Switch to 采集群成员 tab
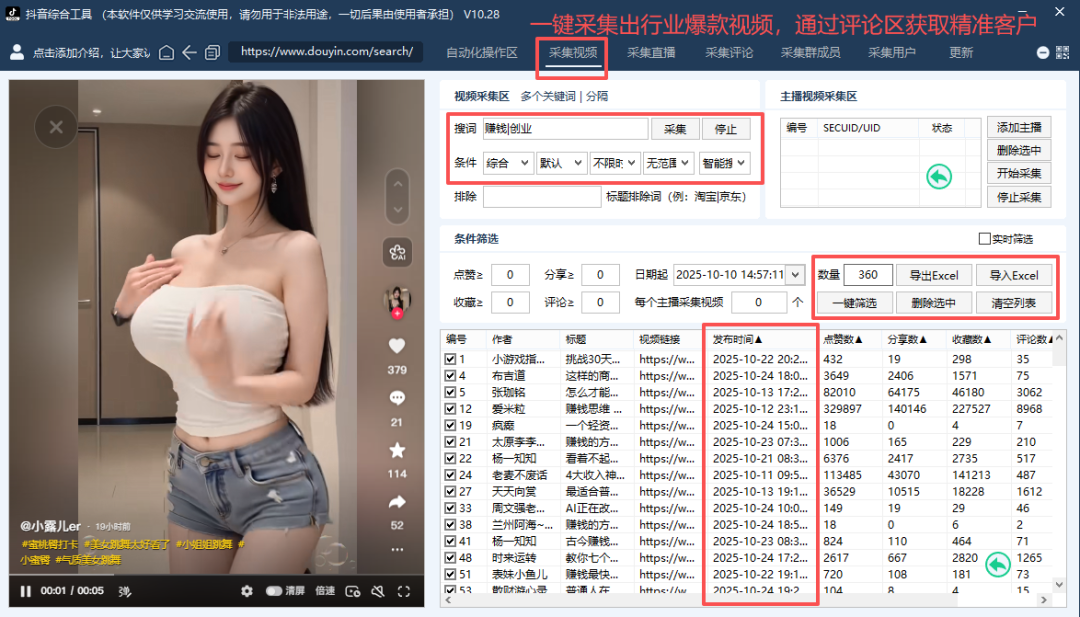This screenshot has height=617, width=1080. [x=810, y=53]
